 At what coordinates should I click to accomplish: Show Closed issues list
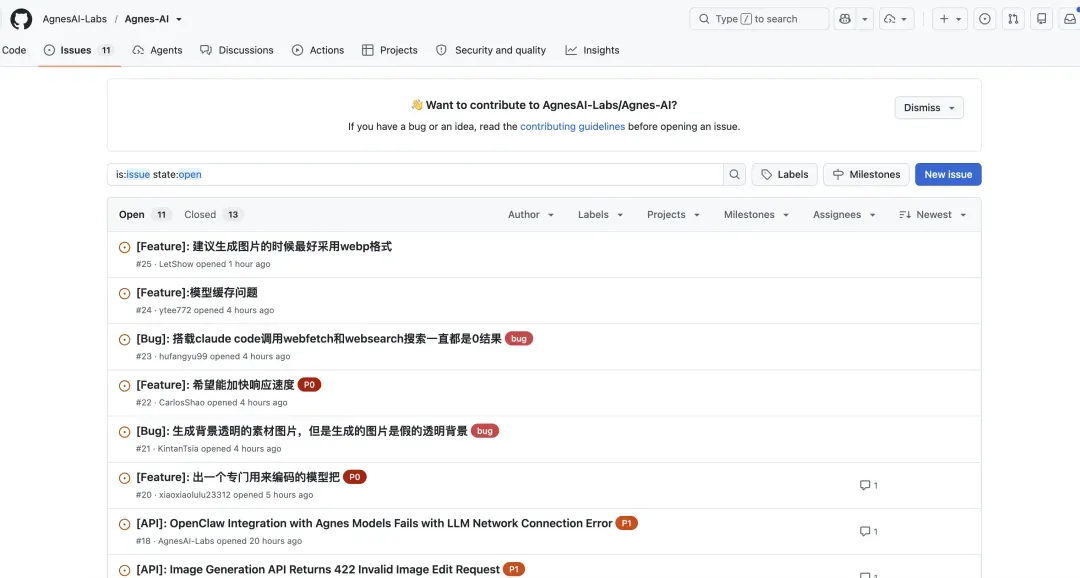214,214
